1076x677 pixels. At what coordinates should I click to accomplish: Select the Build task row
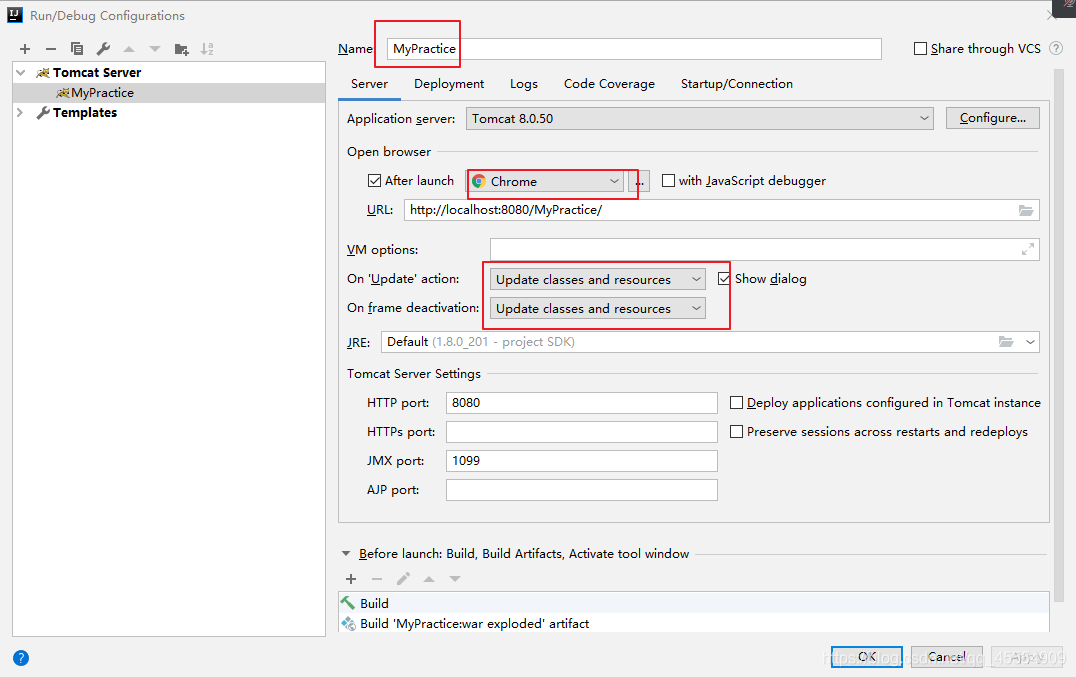coord(694,603)
